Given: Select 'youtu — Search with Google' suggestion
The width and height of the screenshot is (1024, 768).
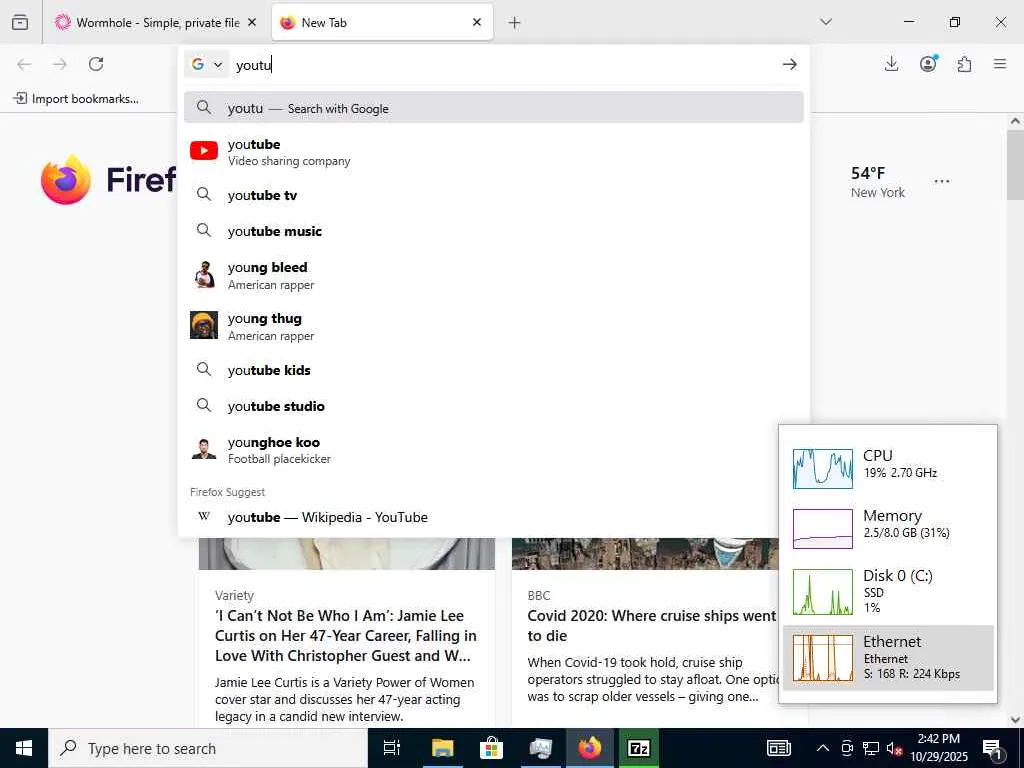Looking at the screenshot, I should [493, 108].
